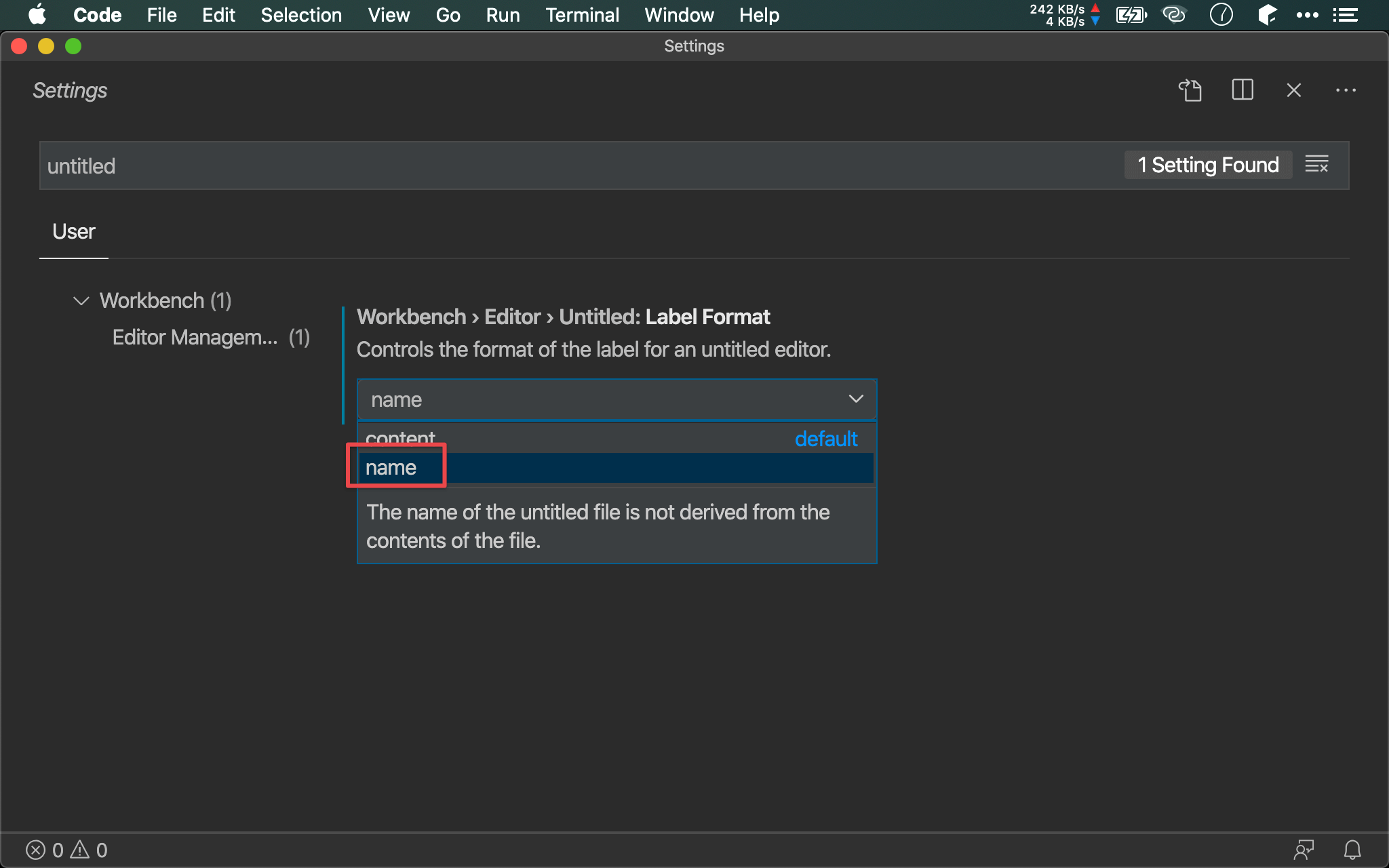Open the Selection menu

coord(301,15)
